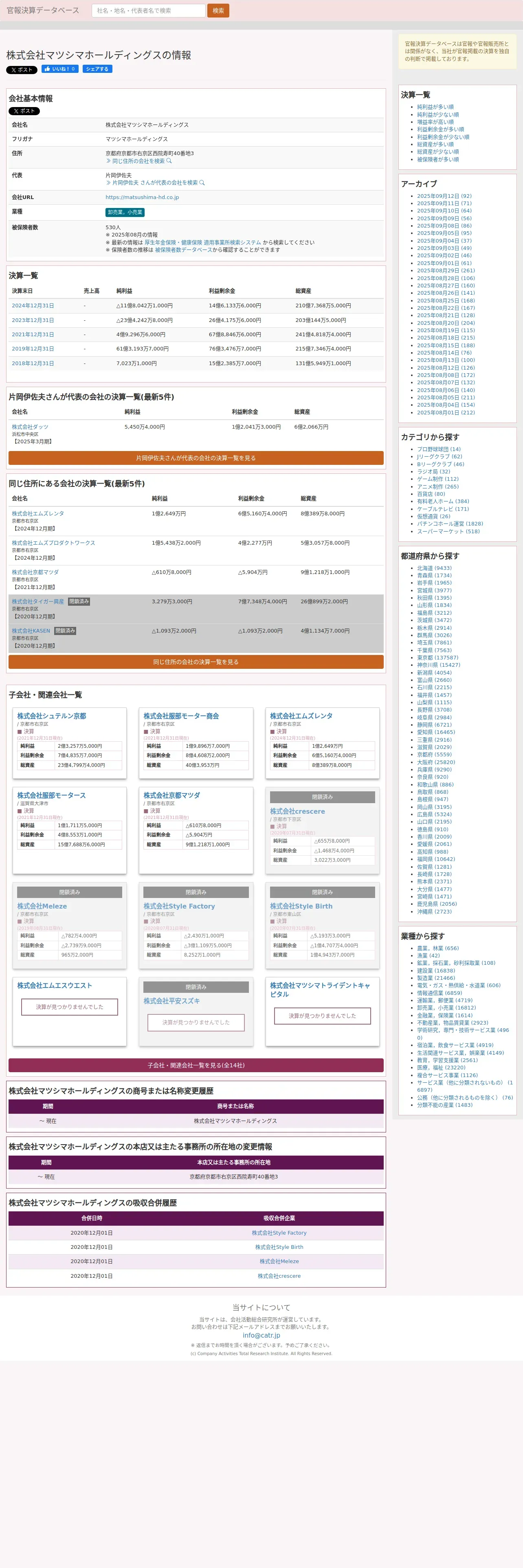The width and height of the screenshot is (523, 1568).
Task: Open 株式会社Meleze in the merger history table
Action: click(x=279, y=1261)
